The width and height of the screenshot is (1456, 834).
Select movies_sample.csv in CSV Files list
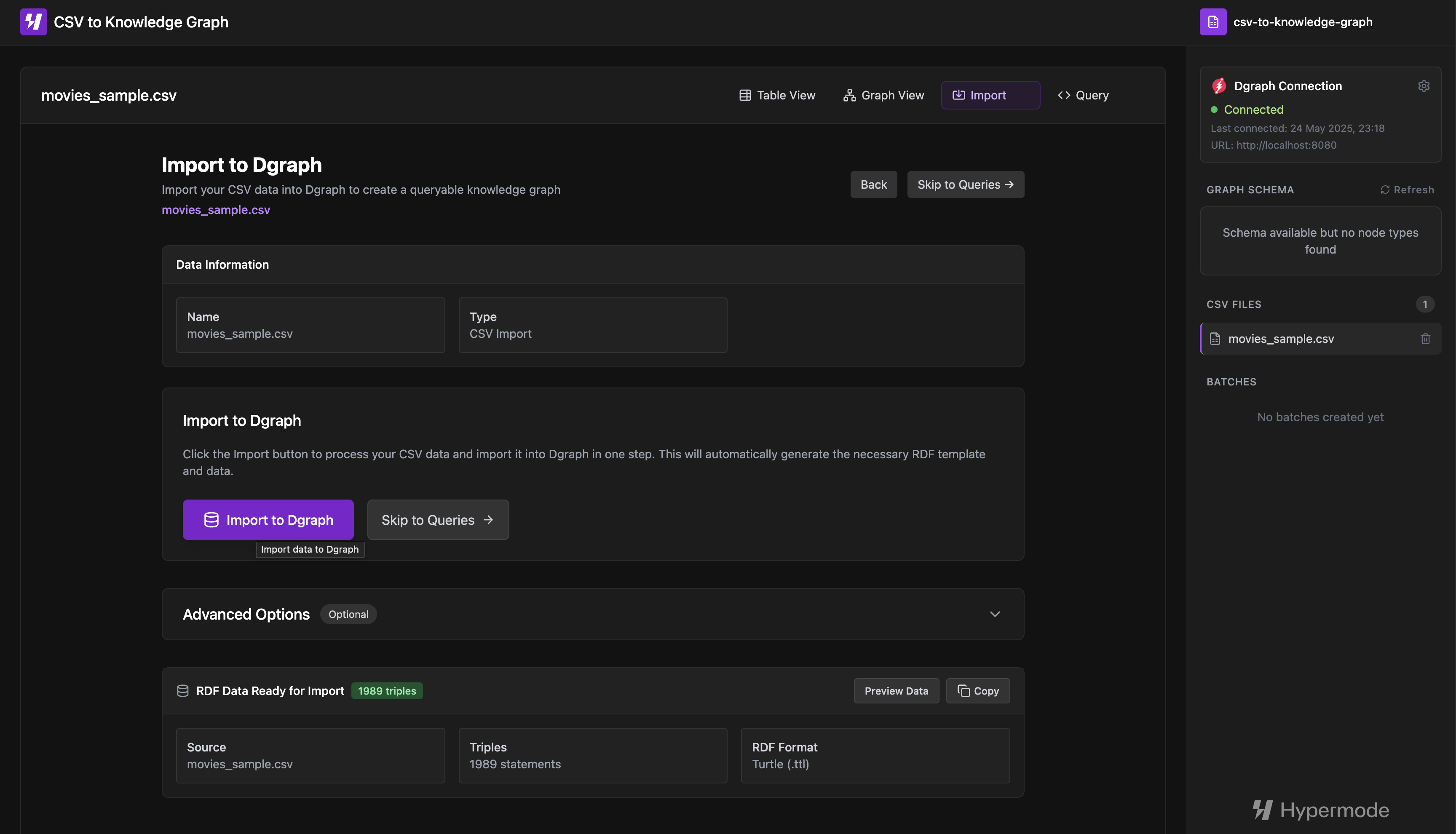1320,339
